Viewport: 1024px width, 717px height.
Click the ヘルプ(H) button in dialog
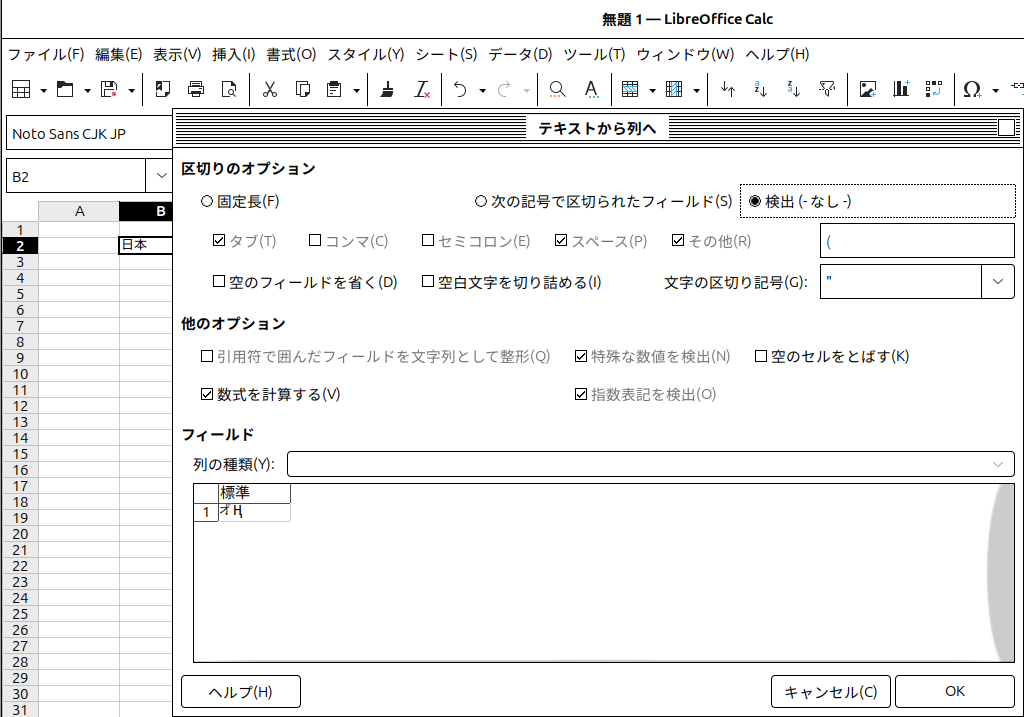(240, 692)
